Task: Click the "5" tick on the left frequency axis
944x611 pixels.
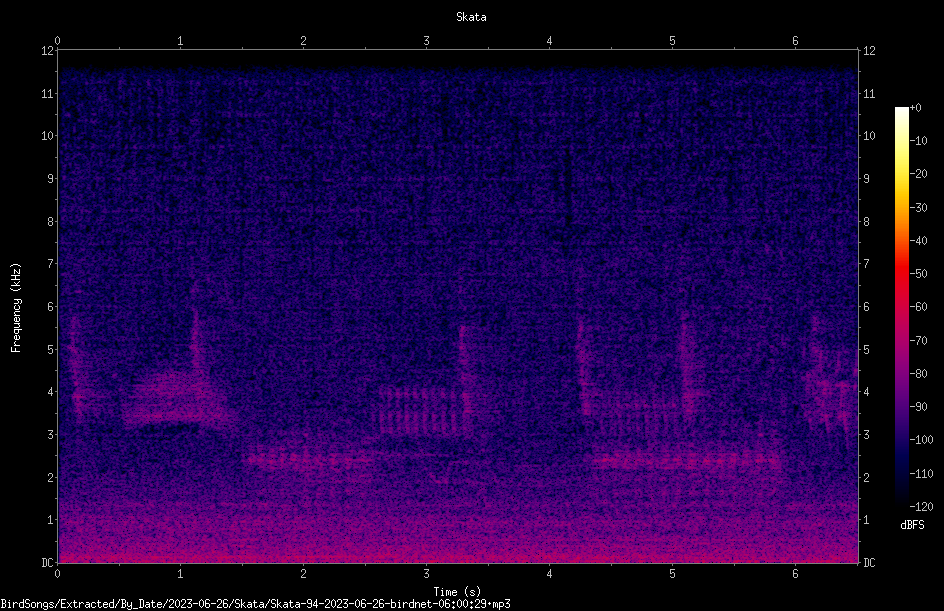Action: (50, 349)
